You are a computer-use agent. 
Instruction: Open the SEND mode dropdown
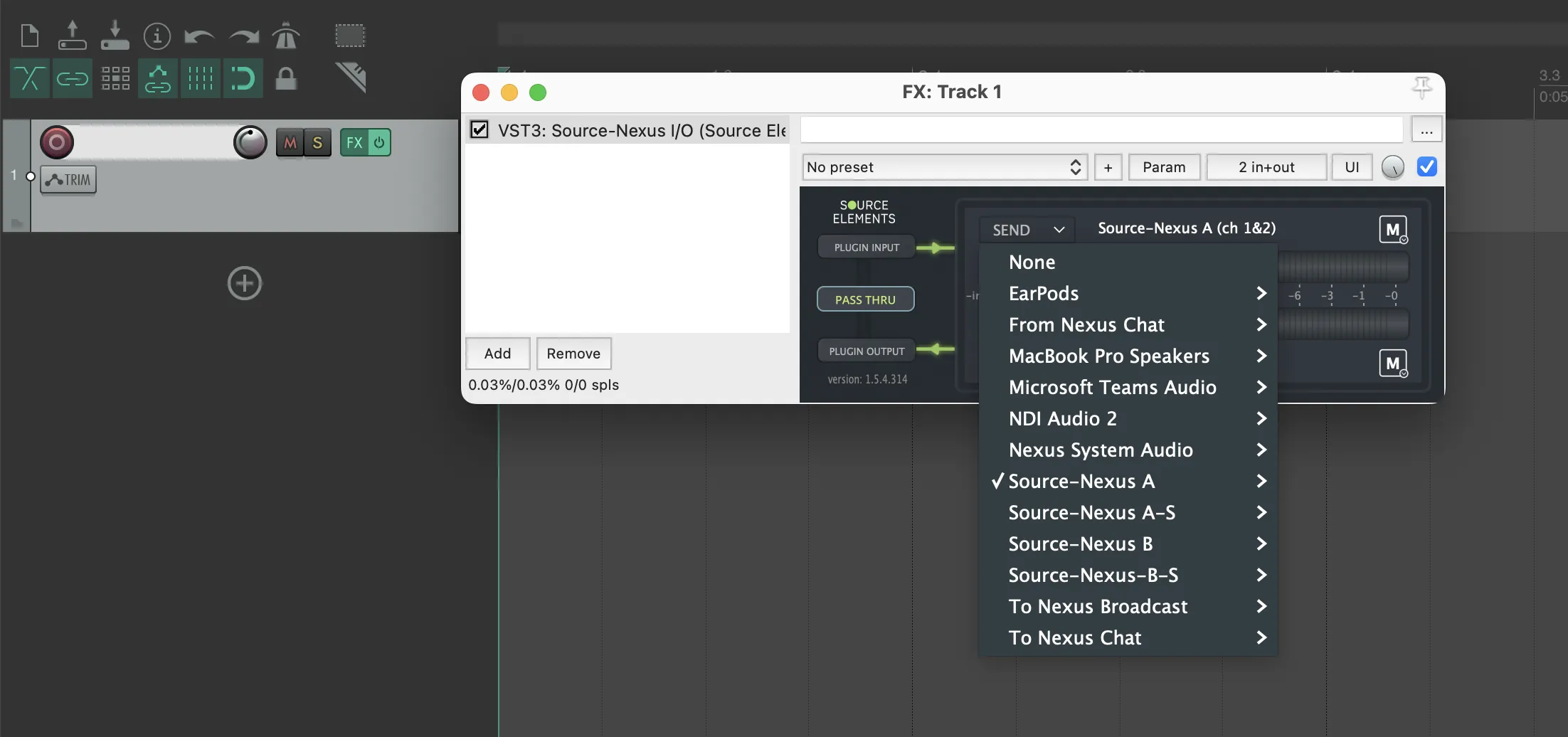1028,230
